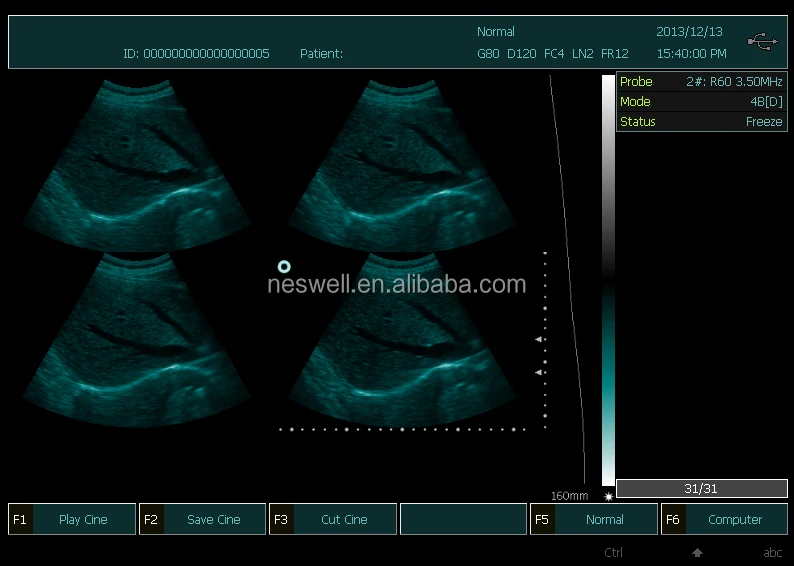Click the Ctrl indicator at the bottom

tap(613, 553)
